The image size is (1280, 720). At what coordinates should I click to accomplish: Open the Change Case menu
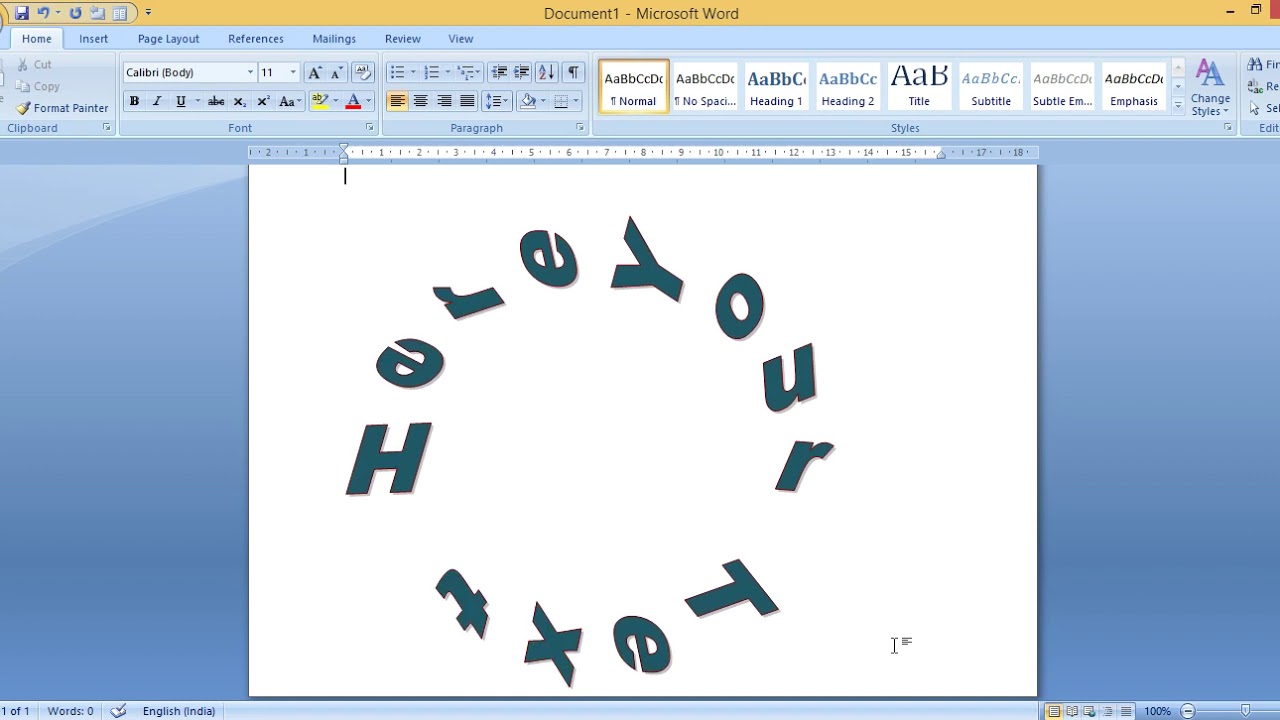click(x=289, y=101)
